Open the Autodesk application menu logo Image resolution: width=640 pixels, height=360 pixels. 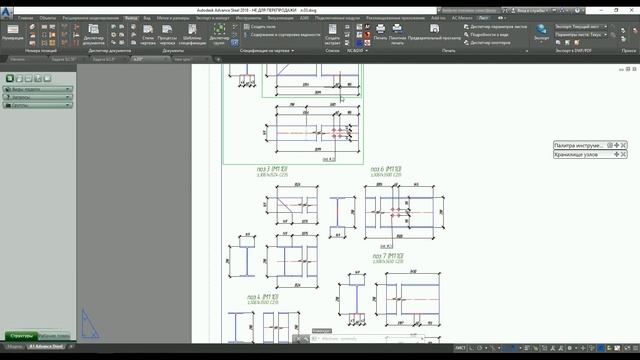[6, 13]
